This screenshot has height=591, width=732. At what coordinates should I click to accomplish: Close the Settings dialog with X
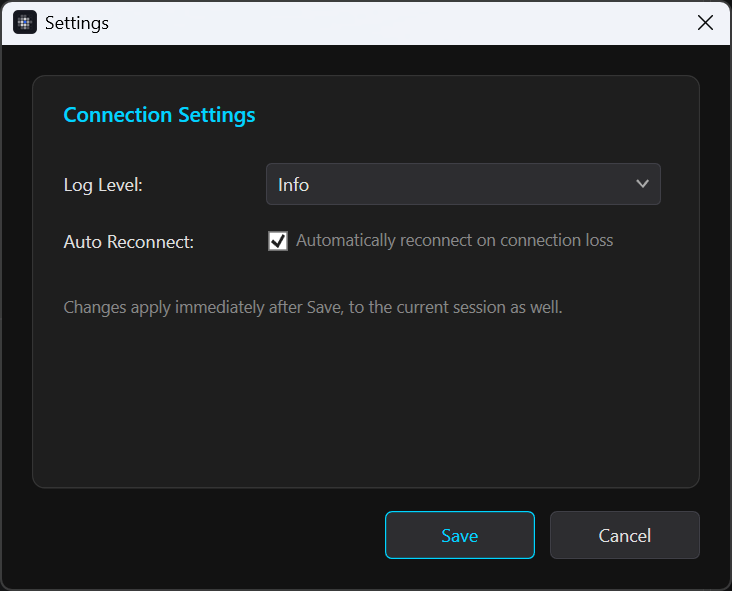pos(705,22)
